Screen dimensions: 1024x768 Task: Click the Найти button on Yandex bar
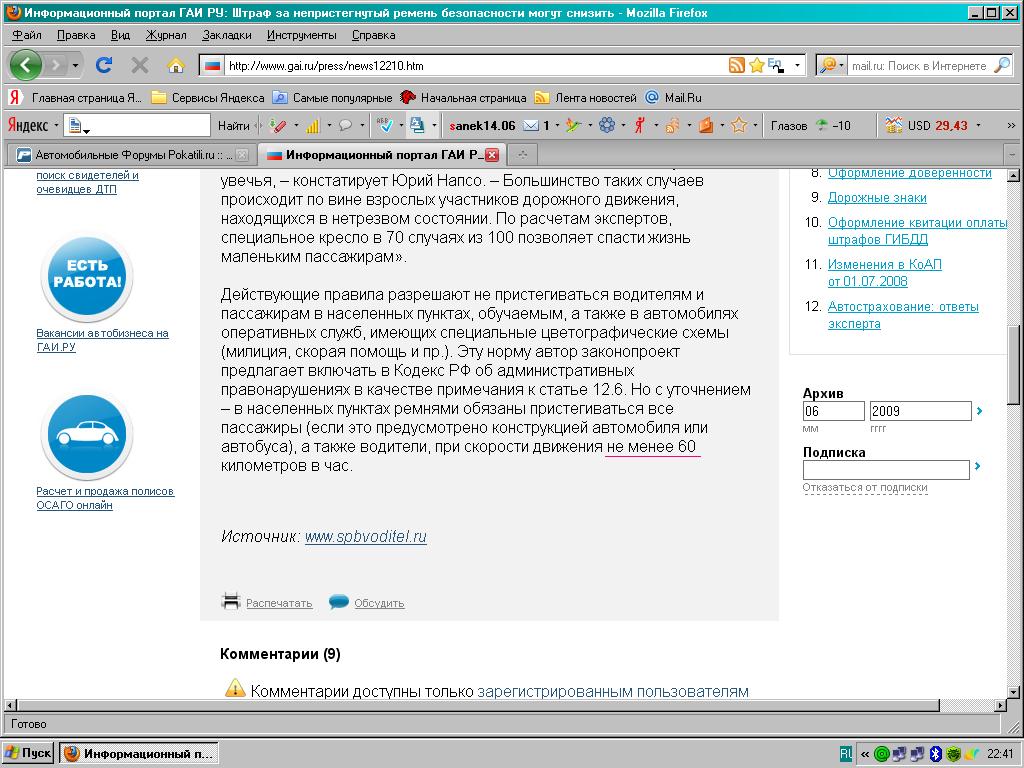pos(233,125)
